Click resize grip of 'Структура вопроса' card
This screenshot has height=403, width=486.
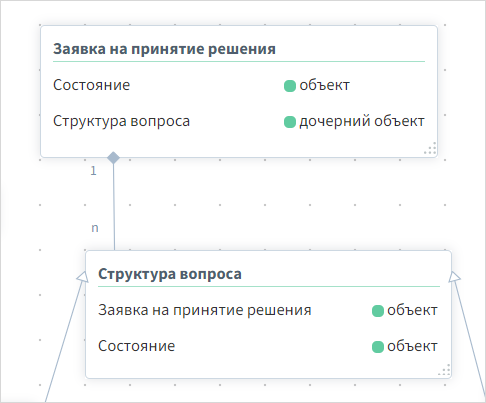pos(444,370)
